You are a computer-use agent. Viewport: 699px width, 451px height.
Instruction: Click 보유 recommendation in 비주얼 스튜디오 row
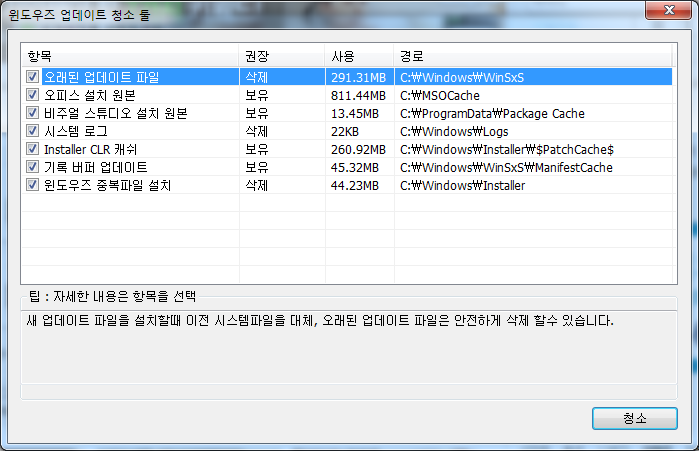pyautogui.click(x=257, y=113)
